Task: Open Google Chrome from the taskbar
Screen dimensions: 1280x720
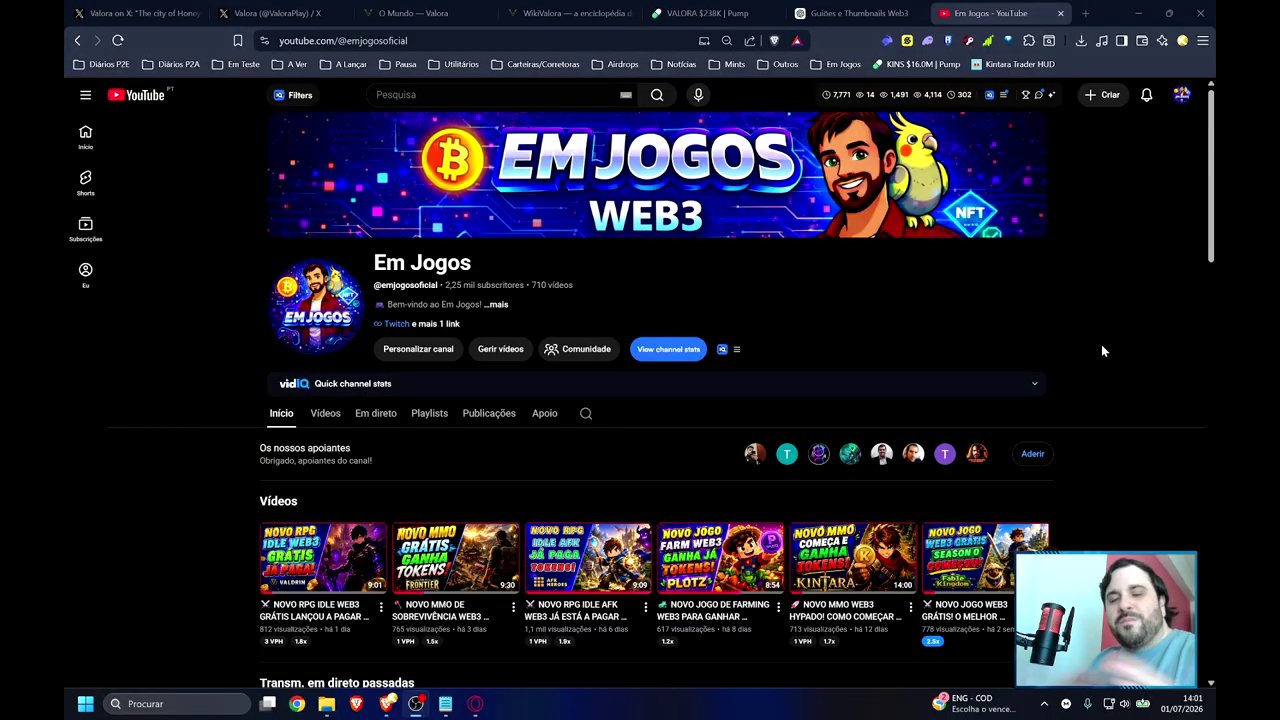Action: pos(297,704)
